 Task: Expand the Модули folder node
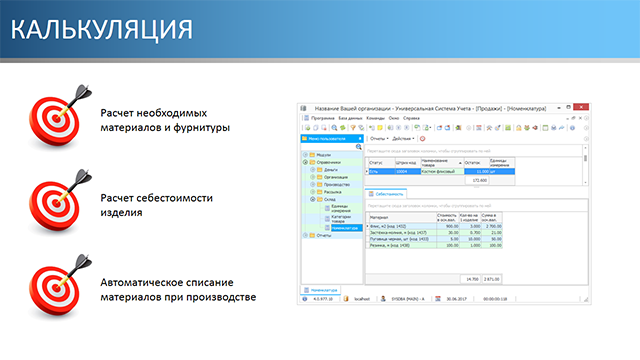click(x=305, y=155)
